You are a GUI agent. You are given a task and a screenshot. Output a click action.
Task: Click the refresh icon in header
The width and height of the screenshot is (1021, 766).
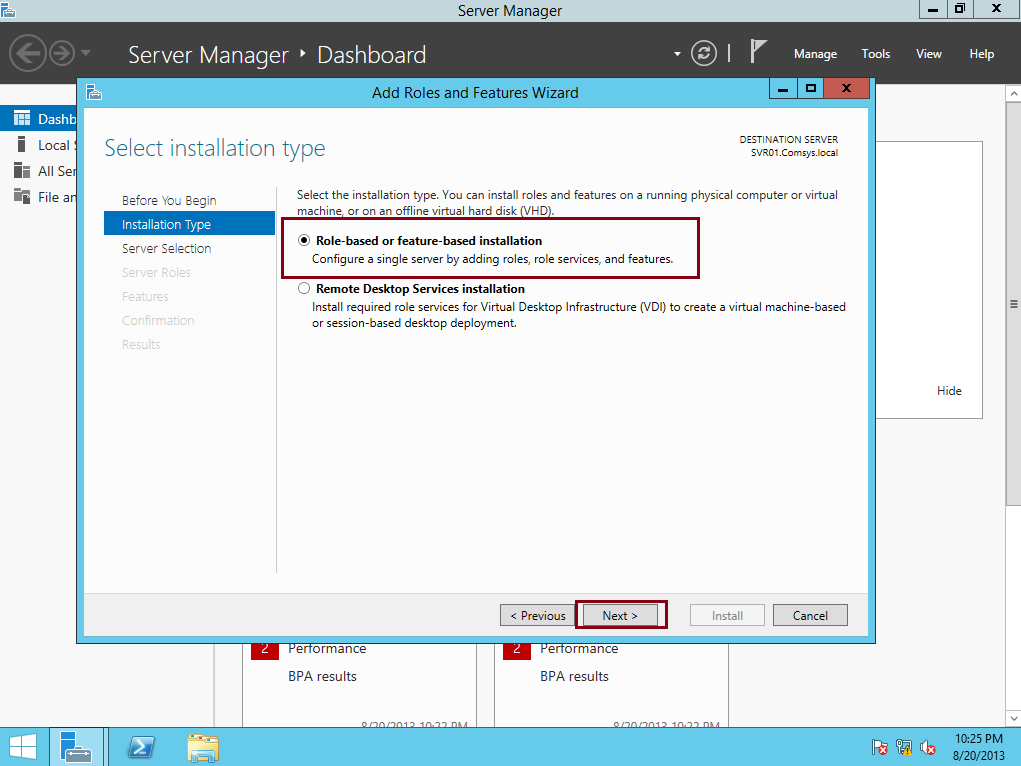[x=705, y=53]
